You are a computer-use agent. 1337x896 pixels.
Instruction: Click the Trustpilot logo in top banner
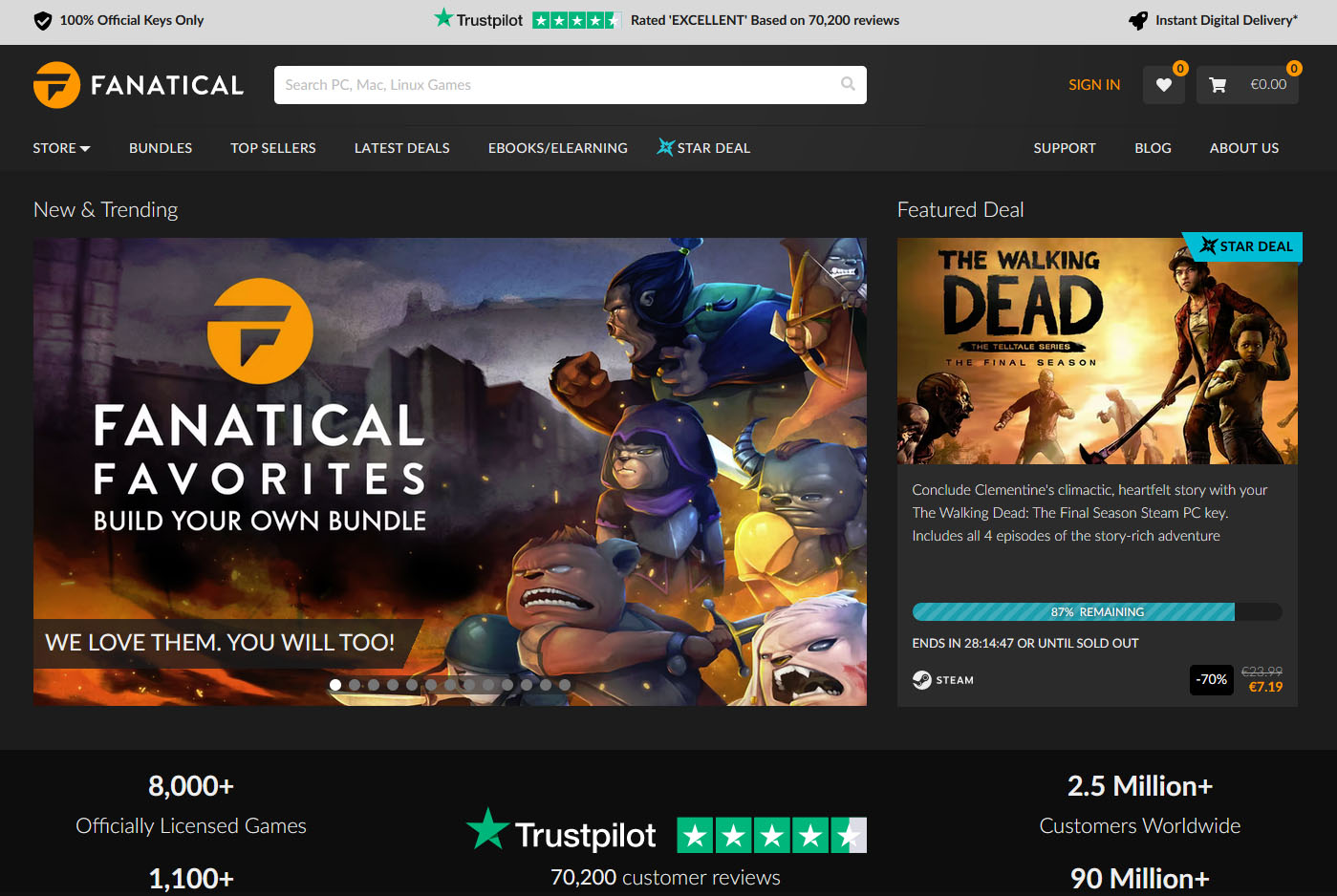point(479,19)
